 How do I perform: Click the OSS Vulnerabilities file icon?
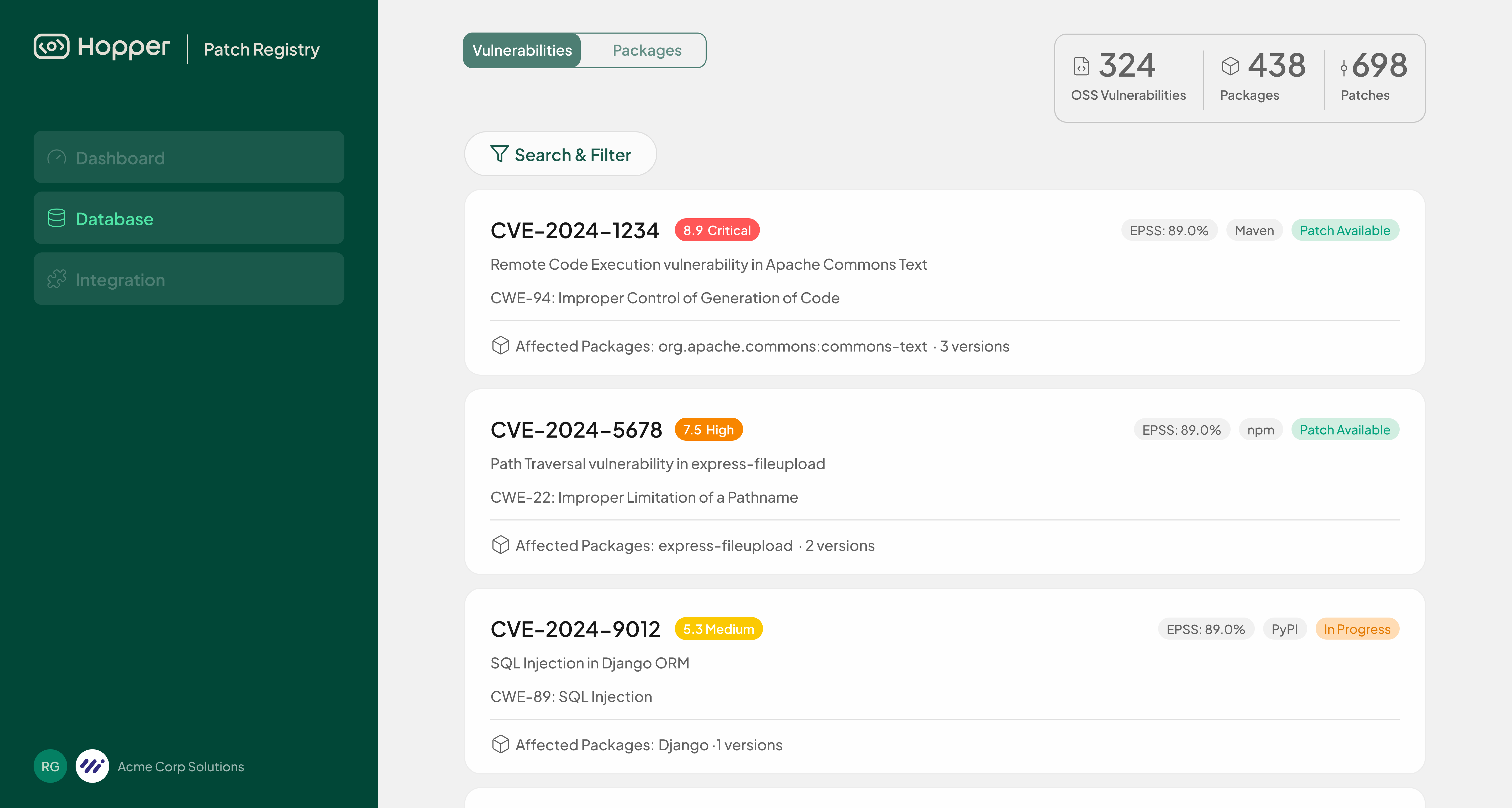pyautogui.click(x=1081, y=66)
